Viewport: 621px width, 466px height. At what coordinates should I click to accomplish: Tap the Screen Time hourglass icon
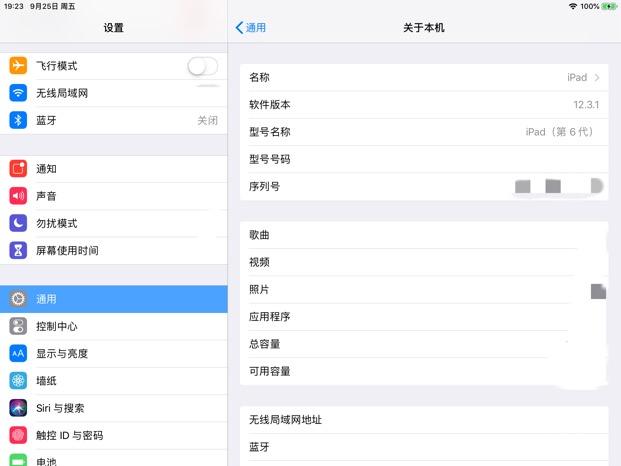pyautogui.click(x=18, y=251)
